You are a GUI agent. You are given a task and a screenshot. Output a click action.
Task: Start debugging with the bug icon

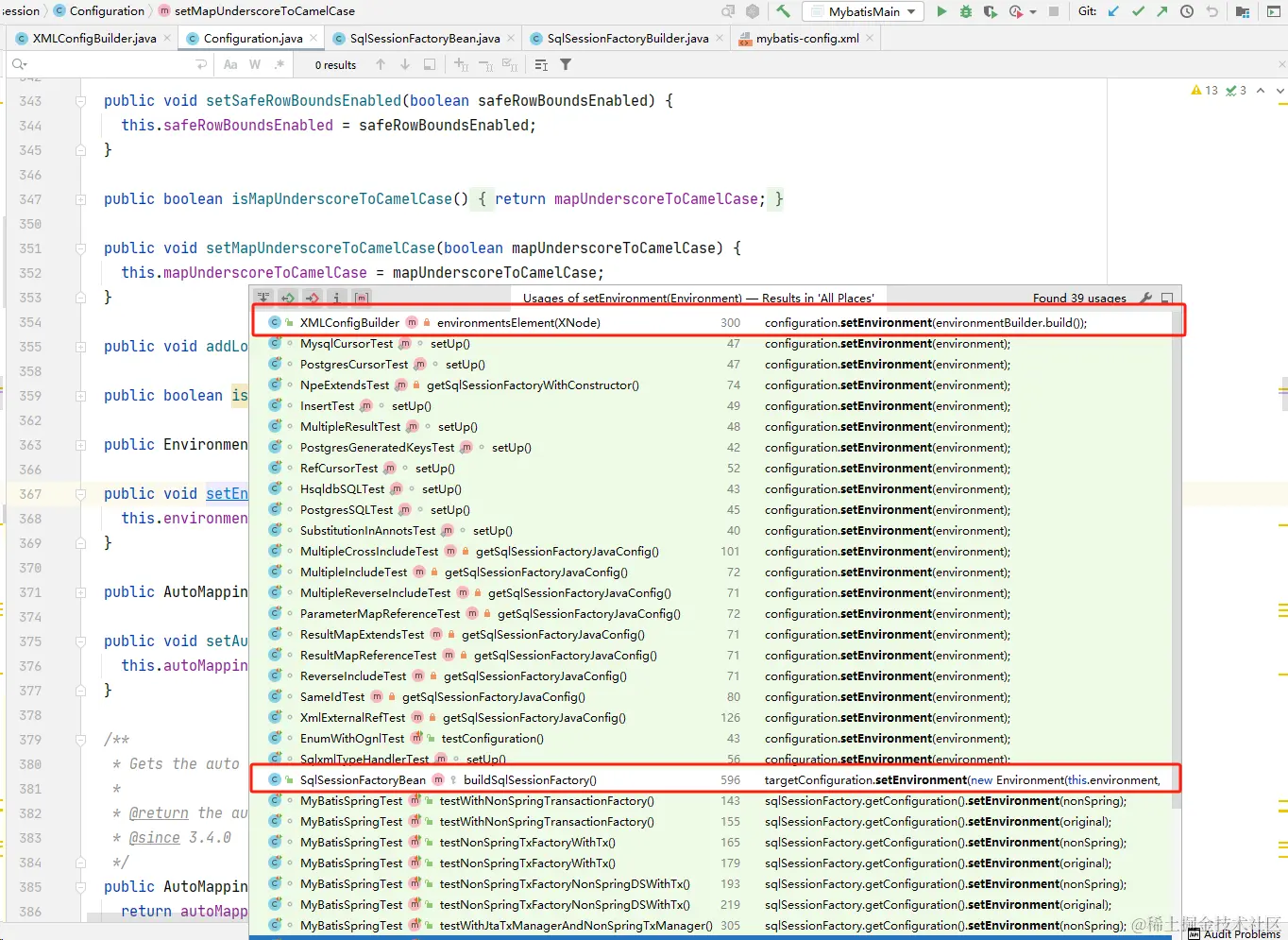pyautogui.click(x=965, y=11)
